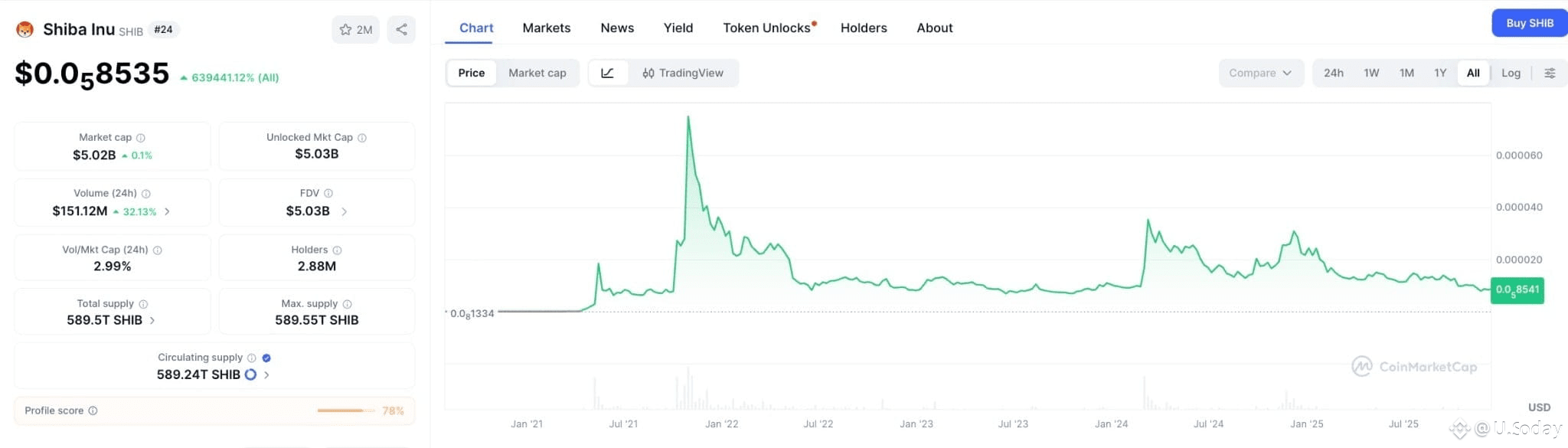The image size is (1568, 448).
Task: Expand the Volume (24h) chevron
Action: [x=168, y=211]
